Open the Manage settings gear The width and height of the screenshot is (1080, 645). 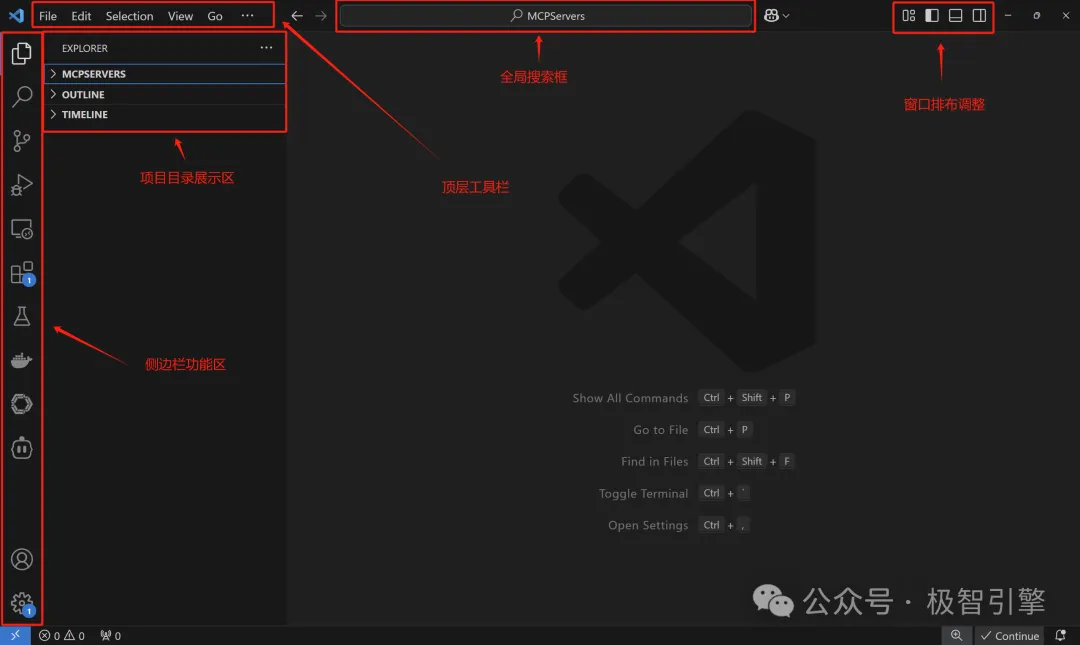click(21, 603)
